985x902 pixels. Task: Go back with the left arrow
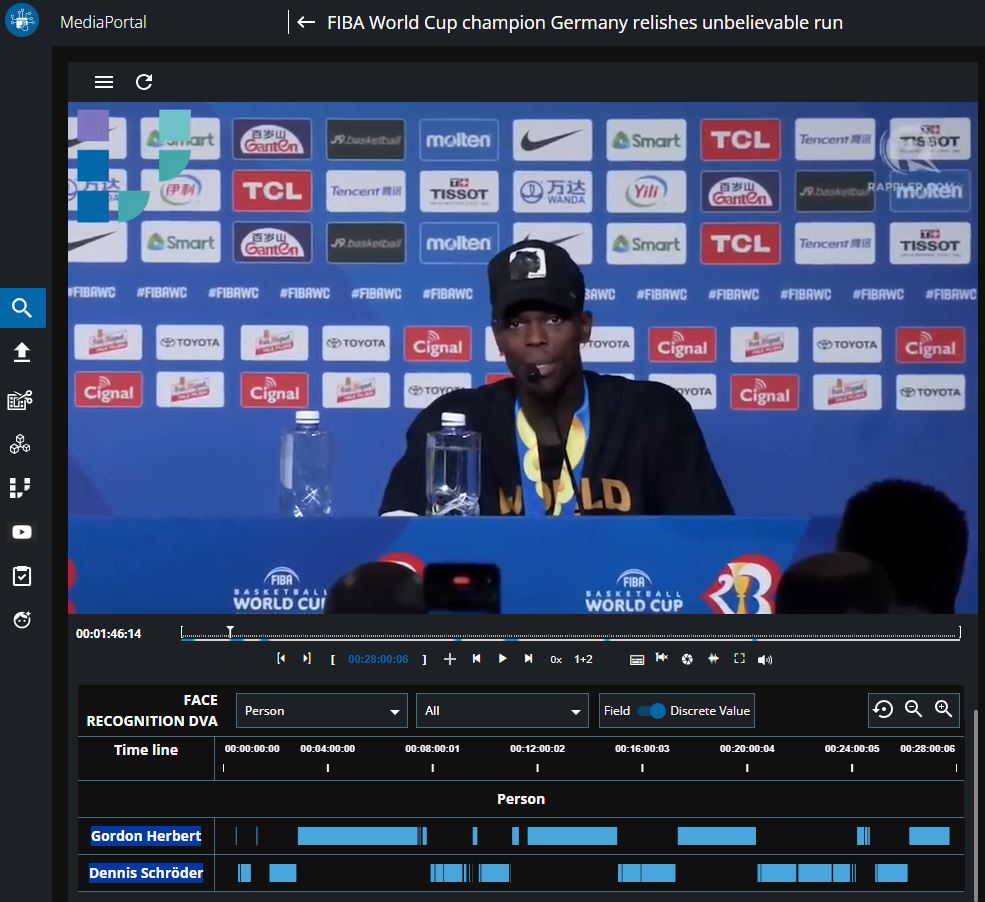[306, 23]
